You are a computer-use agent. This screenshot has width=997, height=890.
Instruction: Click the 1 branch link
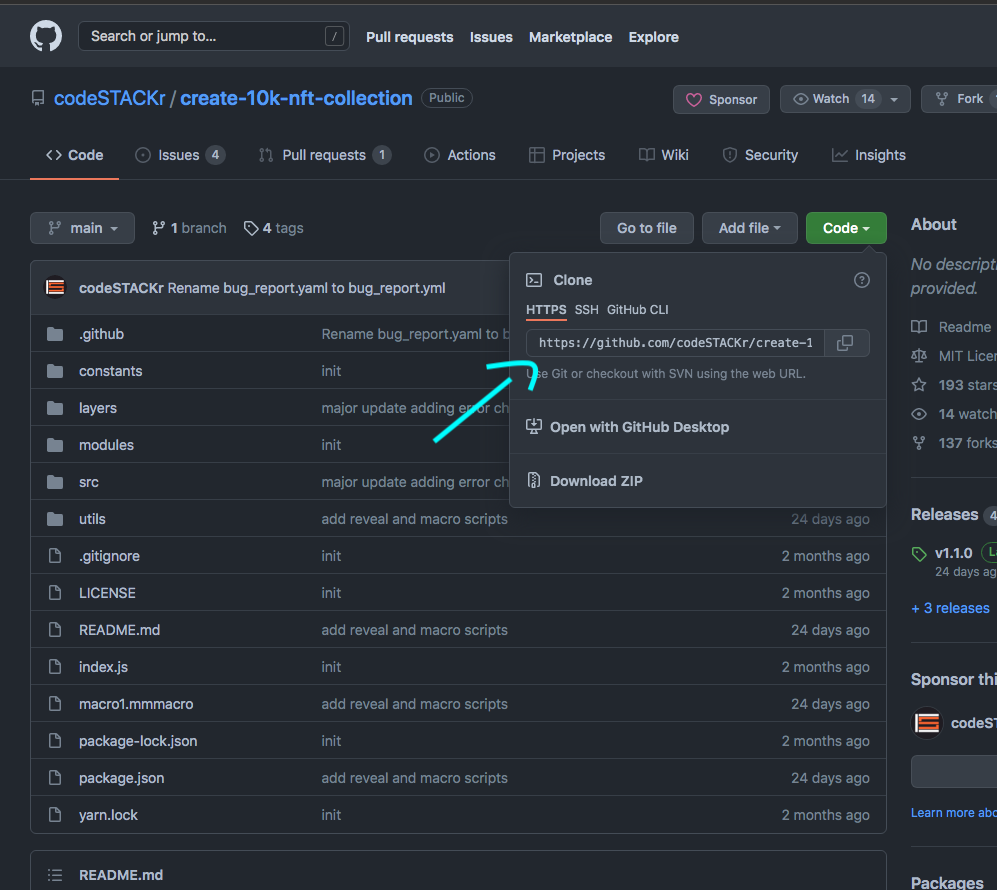[189, 228]
